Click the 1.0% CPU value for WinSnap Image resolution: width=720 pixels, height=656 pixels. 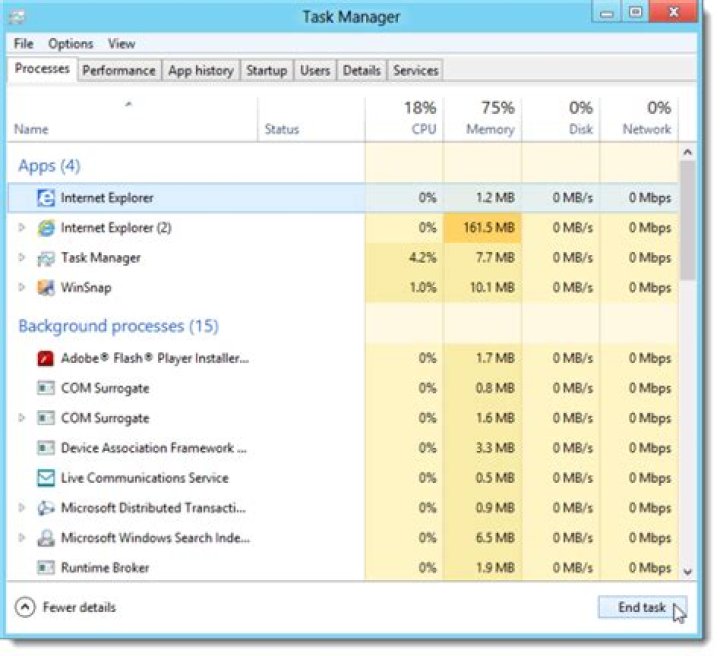coord(422,288)
